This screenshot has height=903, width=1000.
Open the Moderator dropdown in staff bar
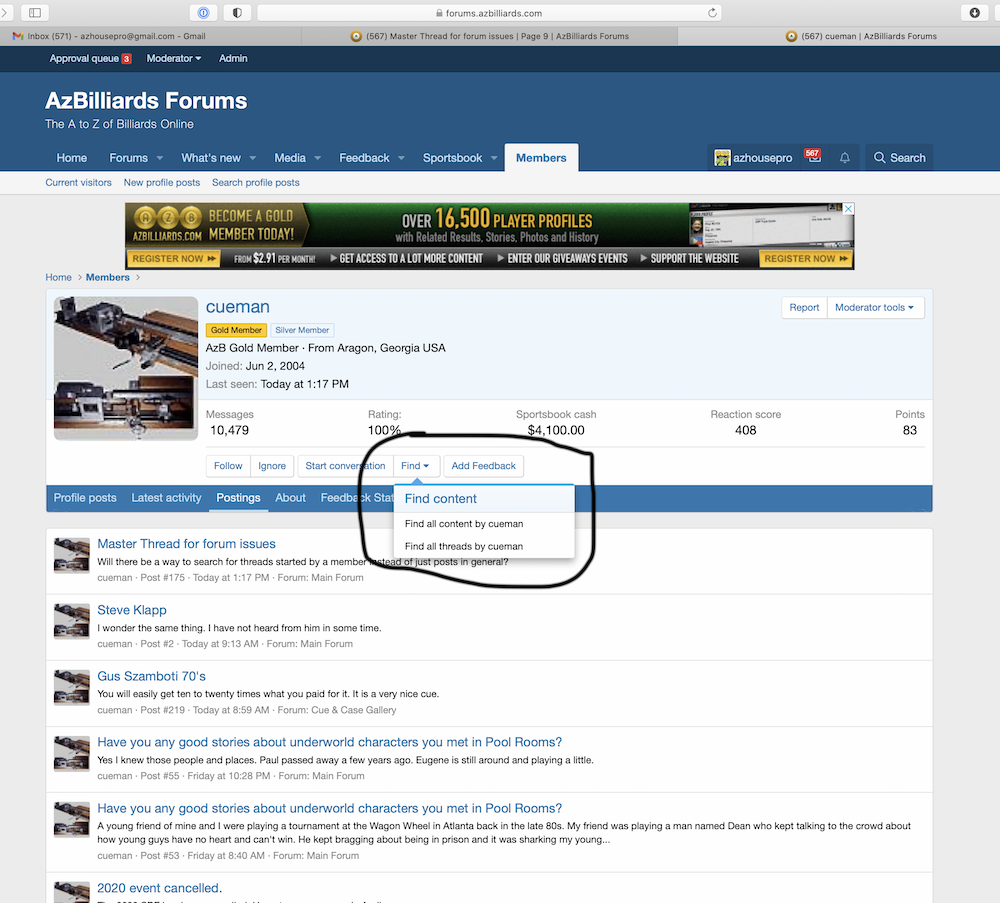click(173, 58)
